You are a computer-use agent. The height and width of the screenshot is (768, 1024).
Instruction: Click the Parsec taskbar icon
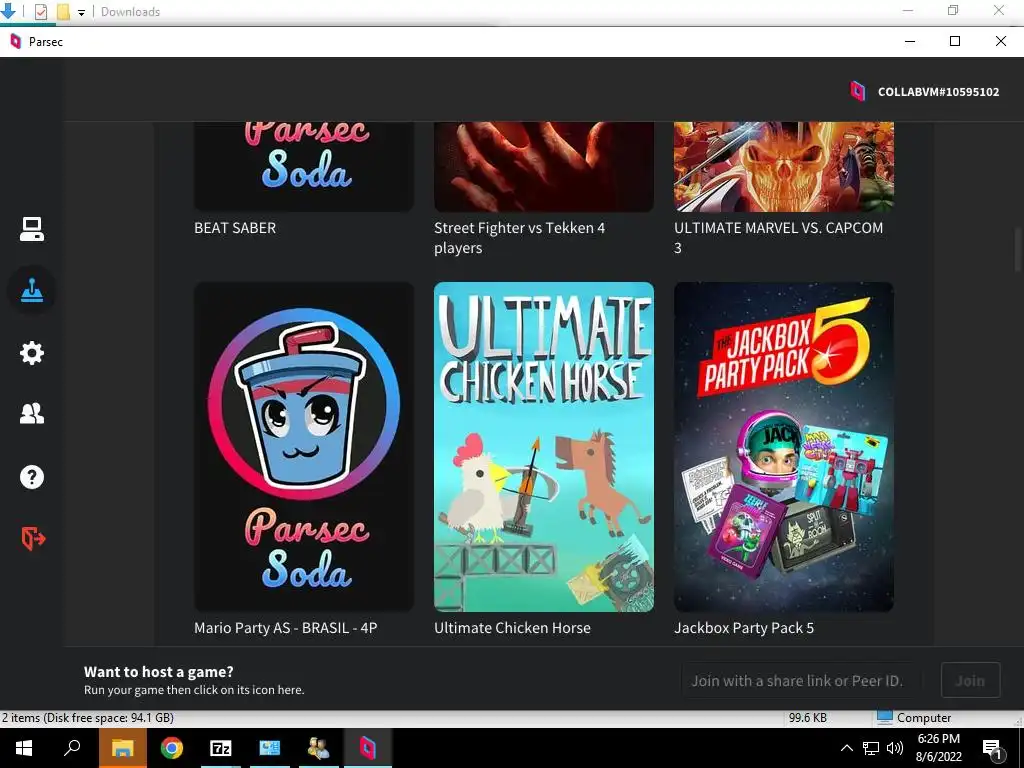pyautogui.click(x=368, y=748)
